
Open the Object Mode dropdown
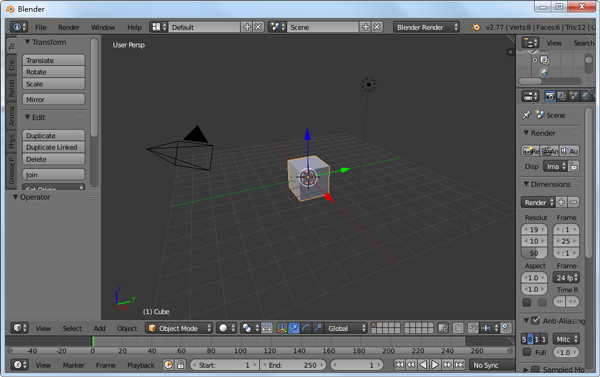click(179, 328)
